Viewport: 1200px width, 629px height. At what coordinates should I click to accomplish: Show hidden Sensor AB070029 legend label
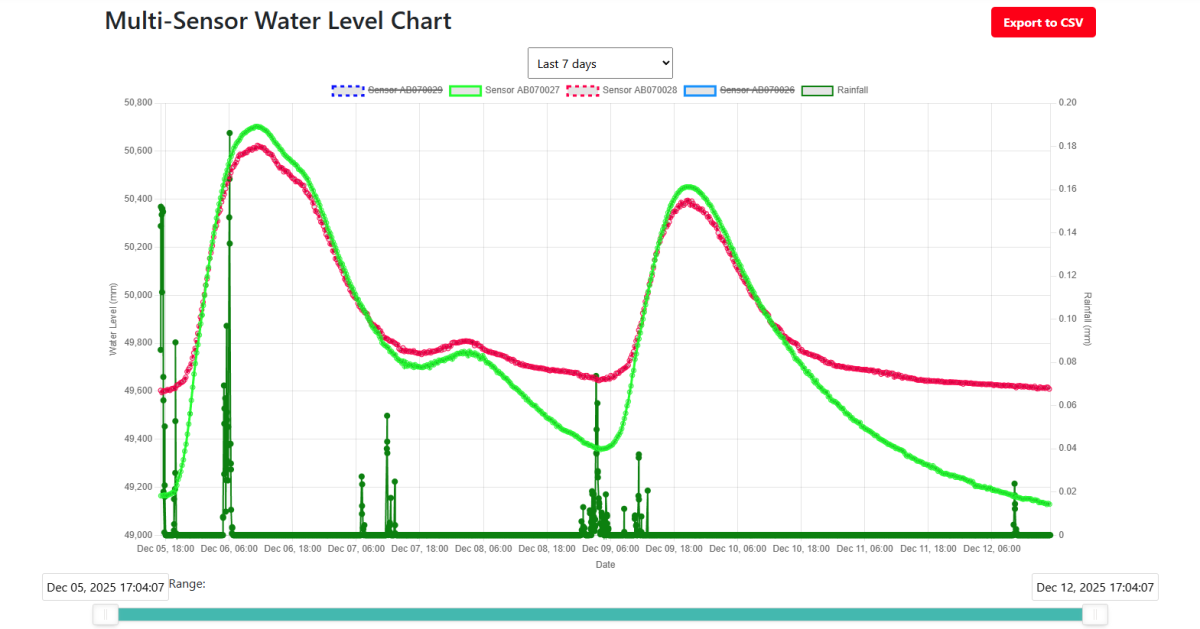coord(405,90)
